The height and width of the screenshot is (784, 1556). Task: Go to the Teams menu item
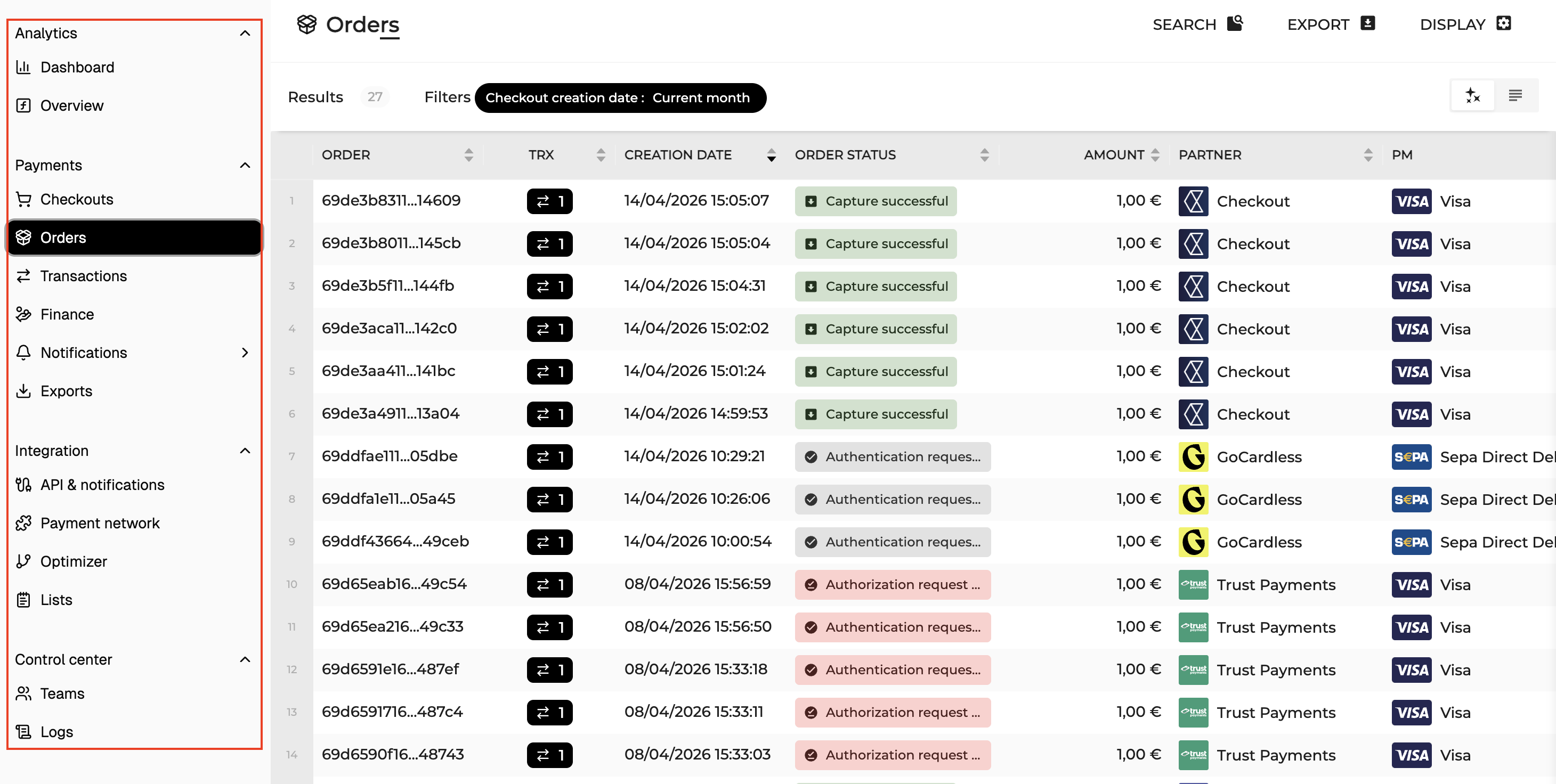tap(62, 693)
